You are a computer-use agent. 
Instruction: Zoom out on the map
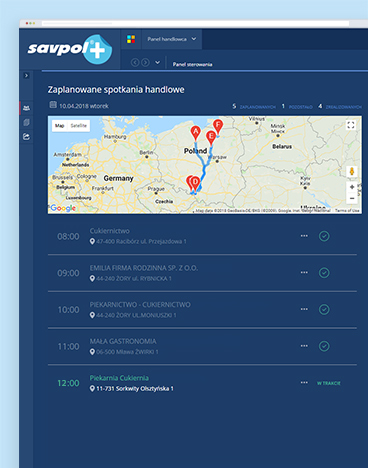pos(352,198)
